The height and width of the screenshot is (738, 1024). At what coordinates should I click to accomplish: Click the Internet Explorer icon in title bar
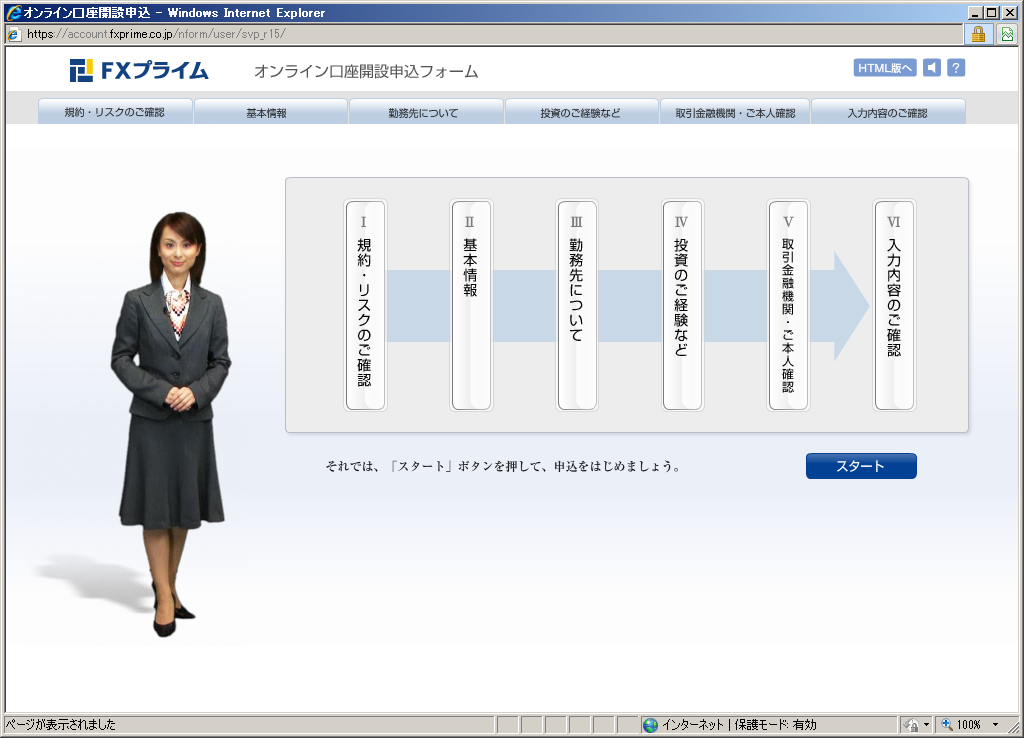(x=13, y=12)
